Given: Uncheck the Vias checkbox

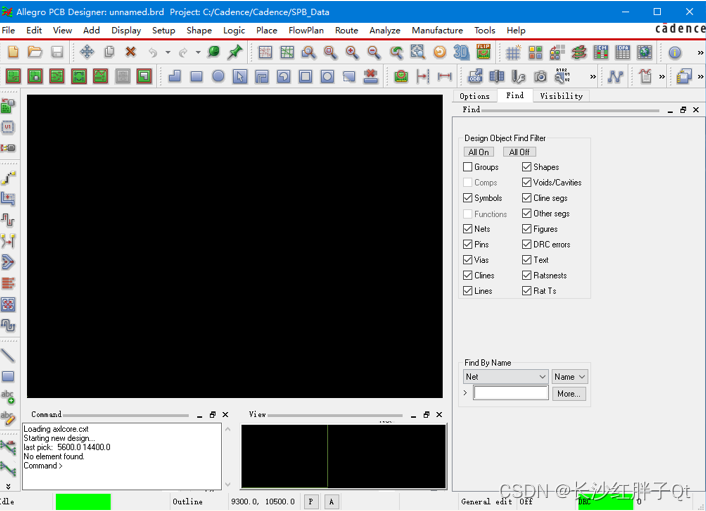Looking at the screenshot, I should (x=467, y=260).
